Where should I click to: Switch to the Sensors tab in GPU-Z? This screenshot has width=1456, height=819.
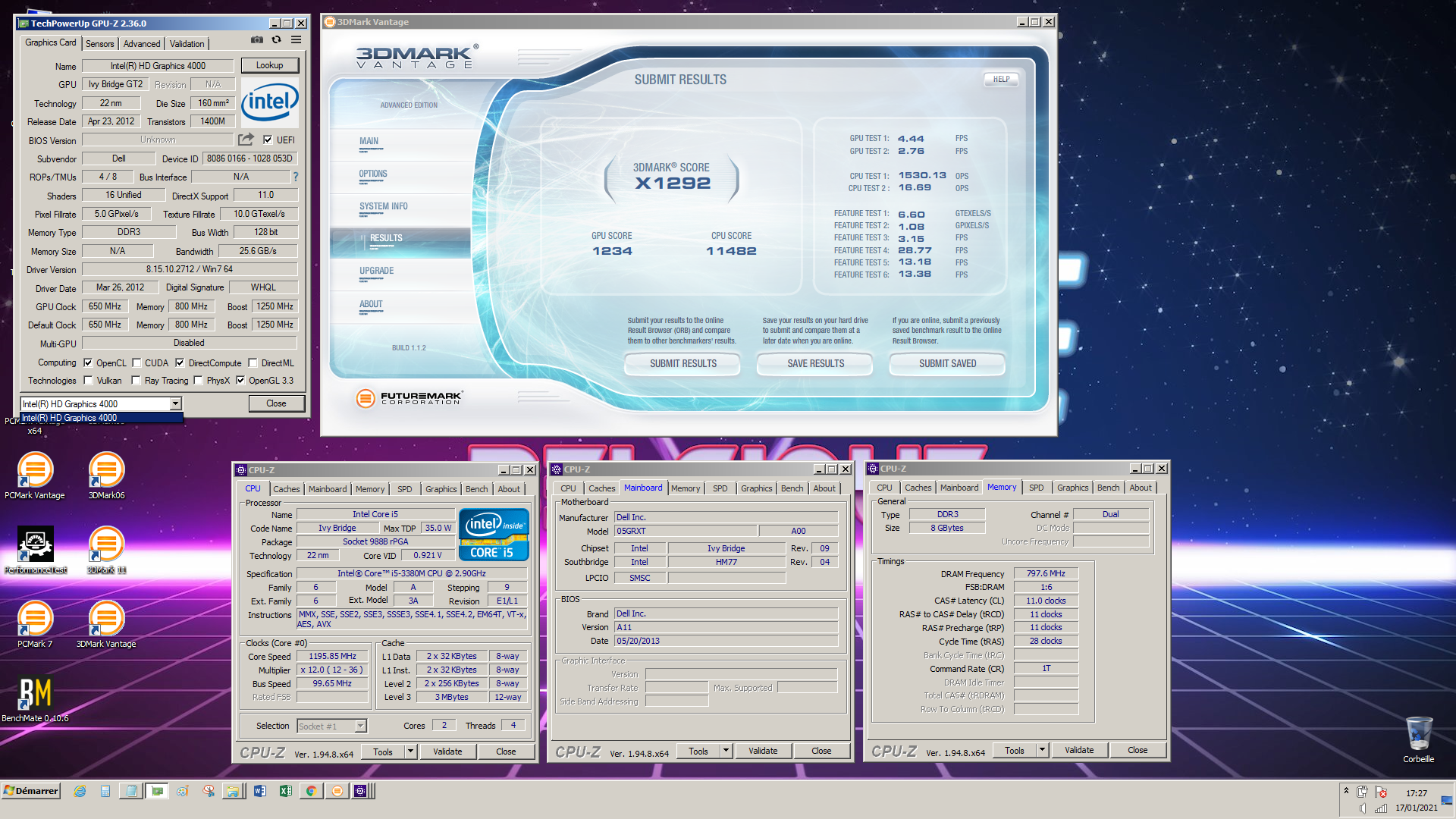(x=99, y=44)
